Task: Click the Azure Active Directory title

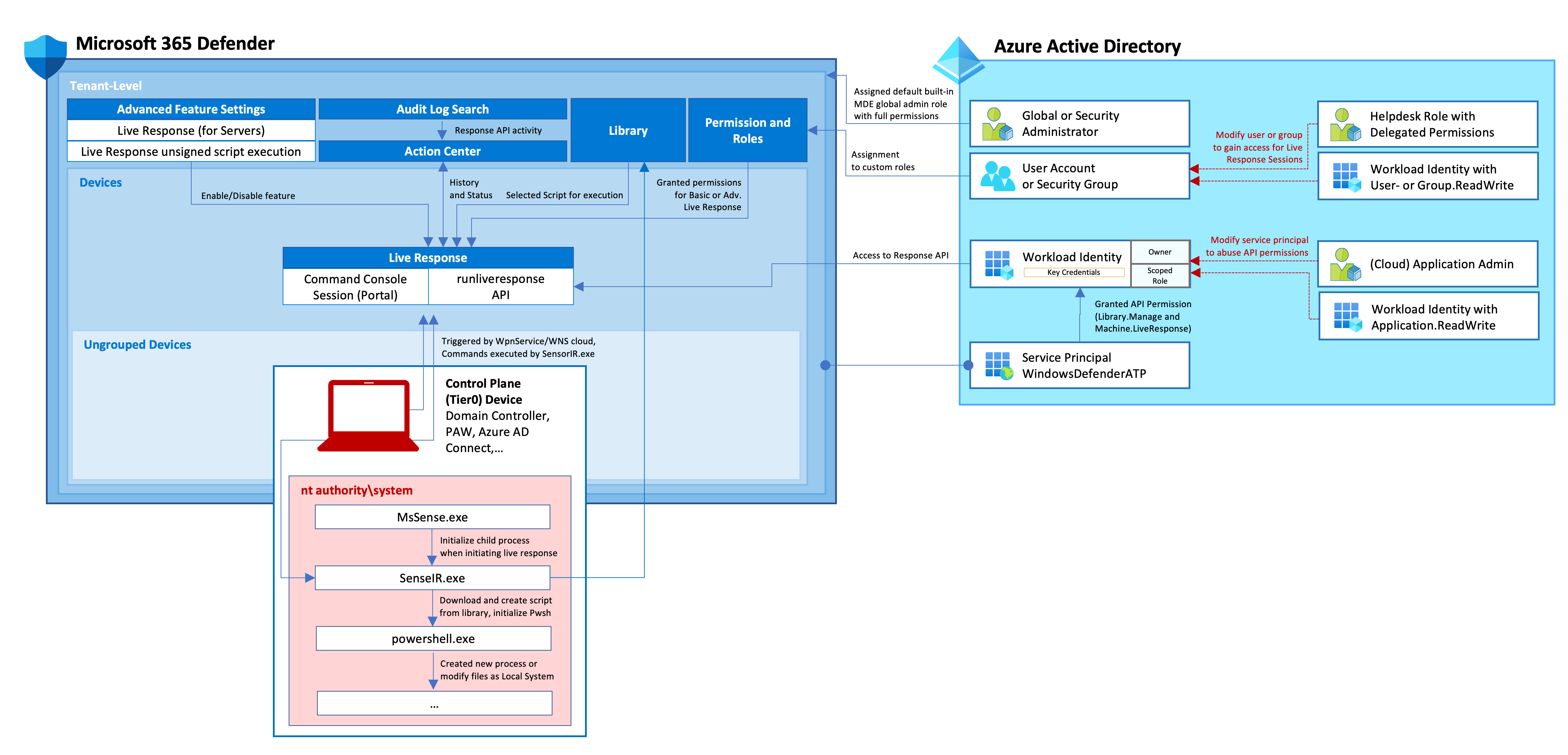Action: [1087, 46]
